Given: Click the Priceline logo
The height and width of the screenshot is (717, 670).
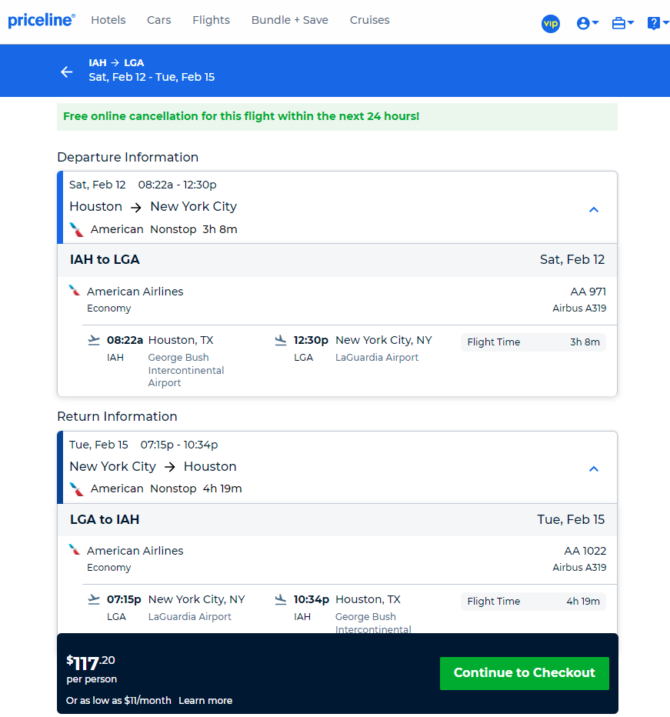Looking at the screenshot, I should click(x=42, y=20).
